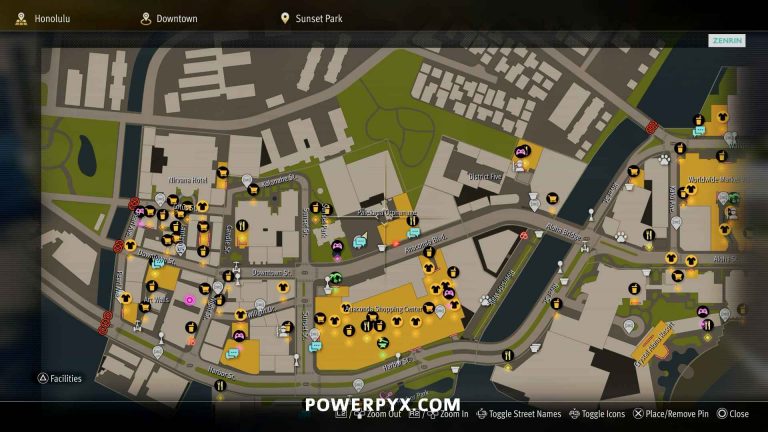Click the shopping cart icon above Nirvana Hotel
The height and width of the screenshot is (432, 768).
[x=223, y=172]
